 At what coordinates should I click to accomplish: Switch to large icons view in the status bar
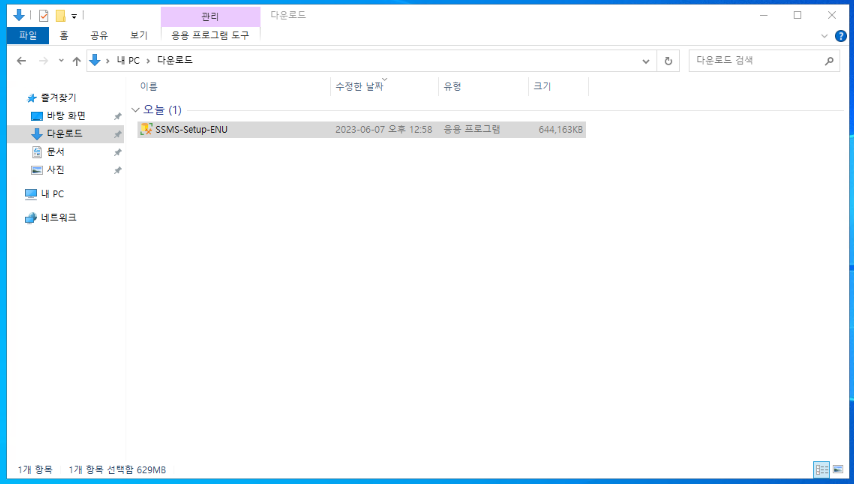[x=838, y=469]
